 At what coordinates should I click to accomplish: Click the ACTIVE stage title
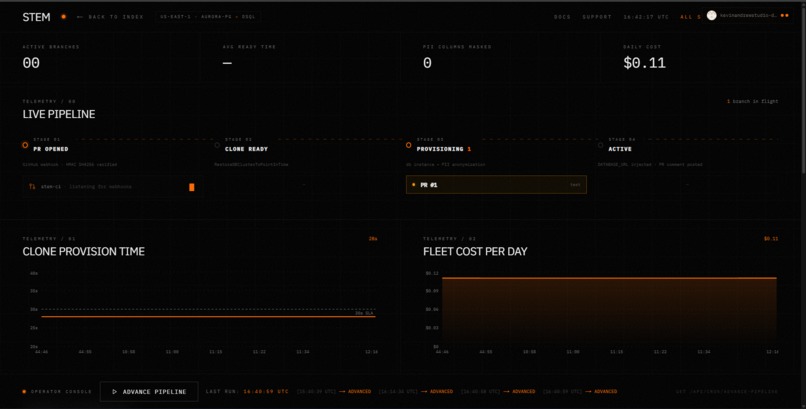click(x=620, y=149)
